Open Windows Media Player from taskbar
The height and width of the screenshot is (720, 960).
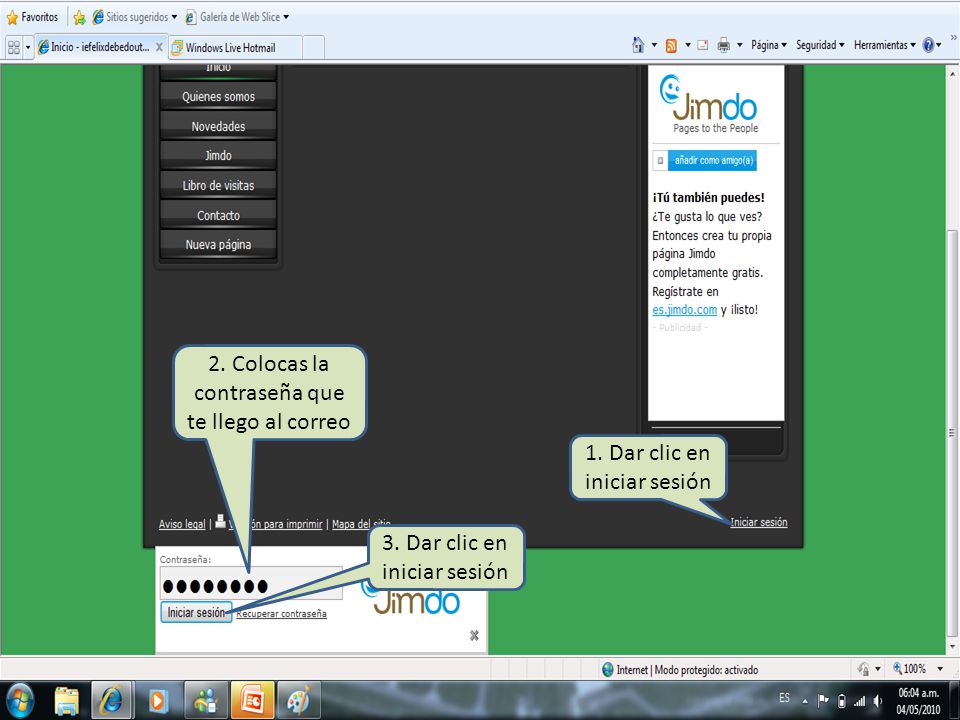[x=158, y=701]
